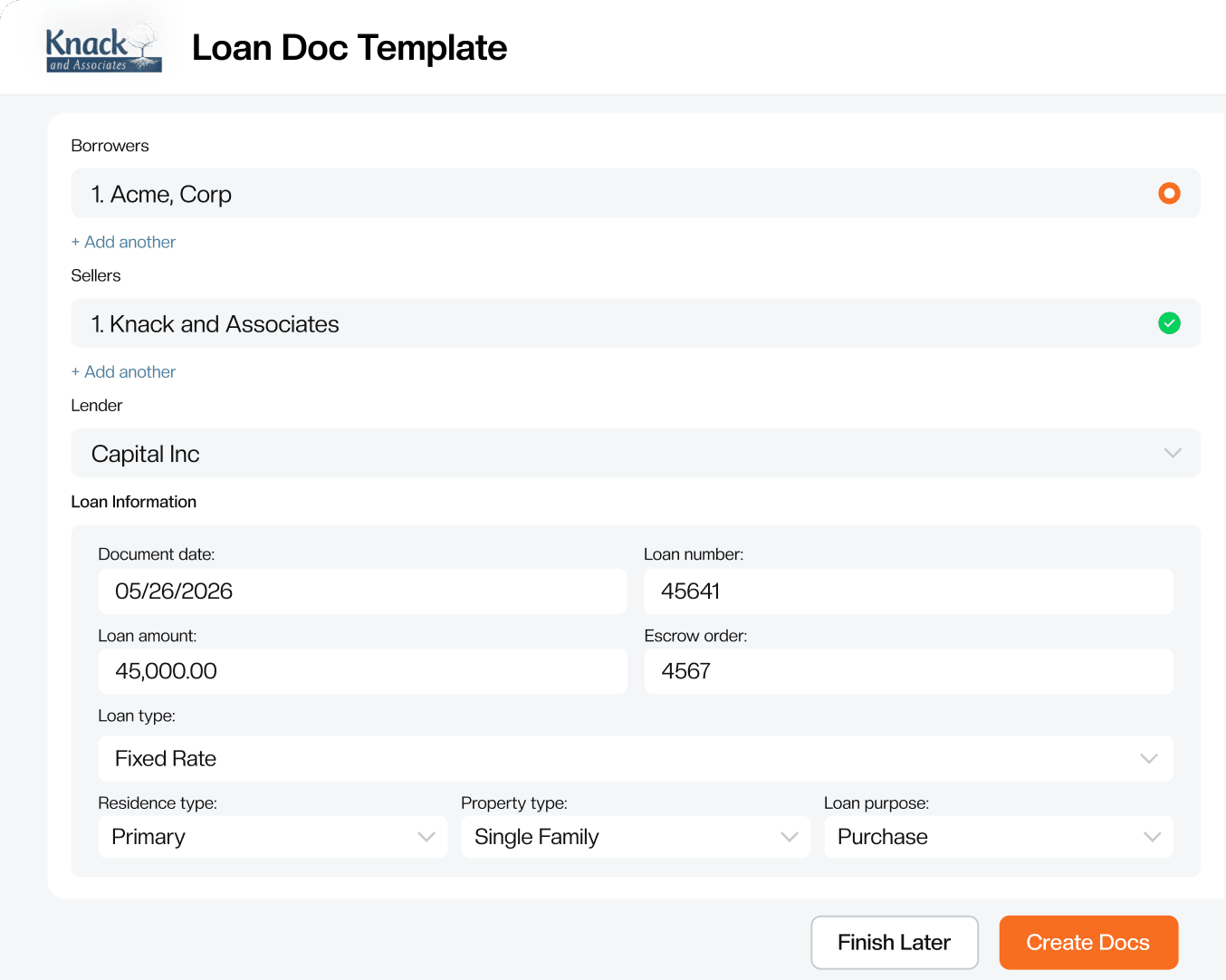The width and height of the screenshot is (1226, 980).
Task: Edit the Loan number field
Action: click(909, 591)
